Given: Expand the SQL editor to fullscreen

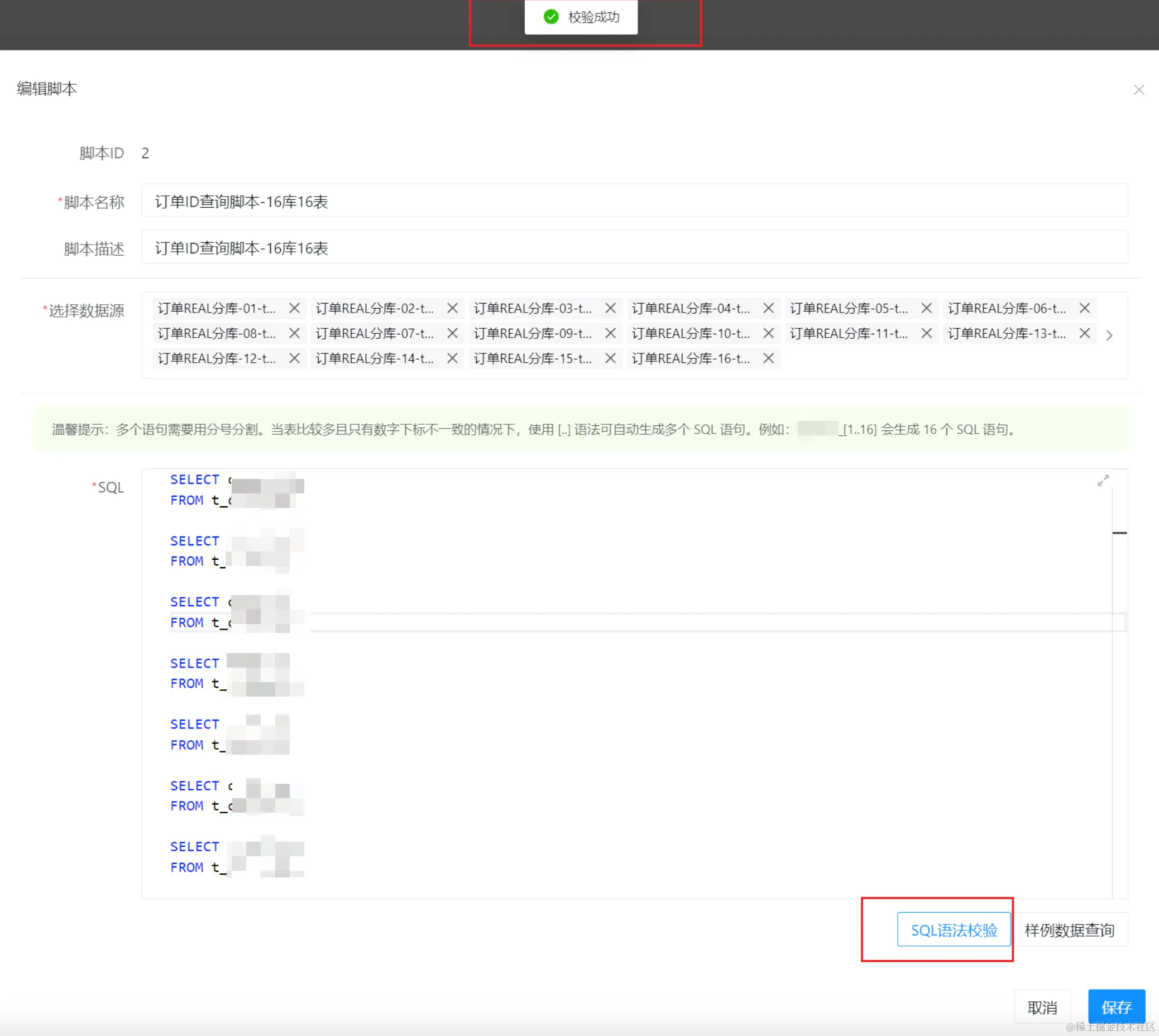Looking at the screenshot, I should 1103,481.
